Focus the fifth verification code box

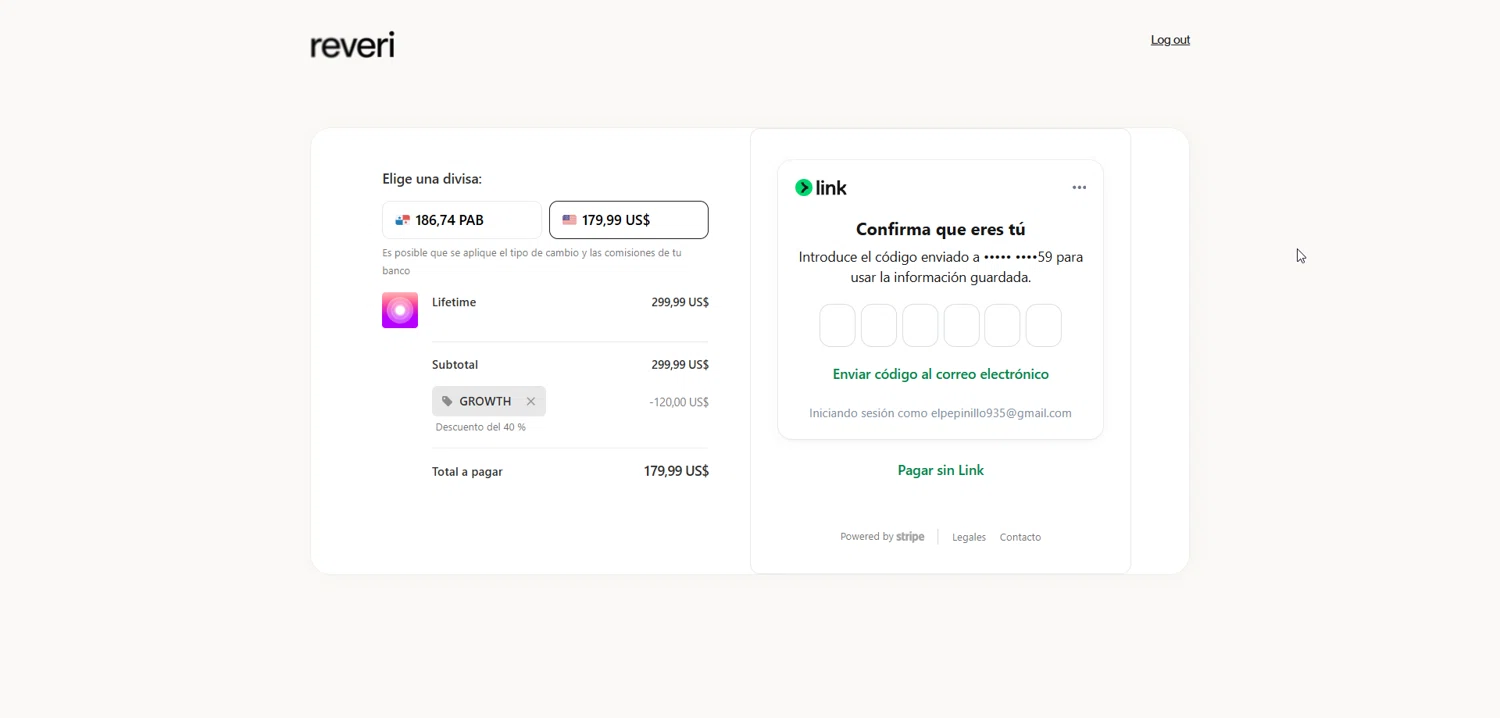(x=1003, y=326)
